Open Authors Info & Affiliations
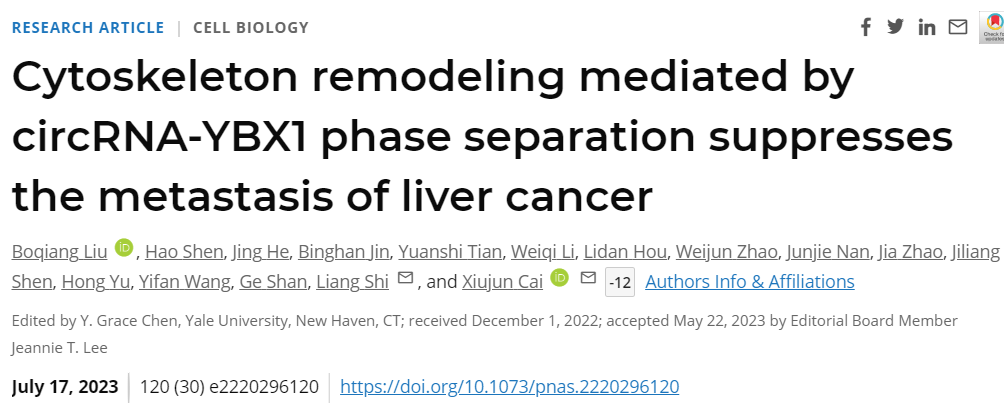The height and width of the screenshot is (407, 1004). (750, 282)
